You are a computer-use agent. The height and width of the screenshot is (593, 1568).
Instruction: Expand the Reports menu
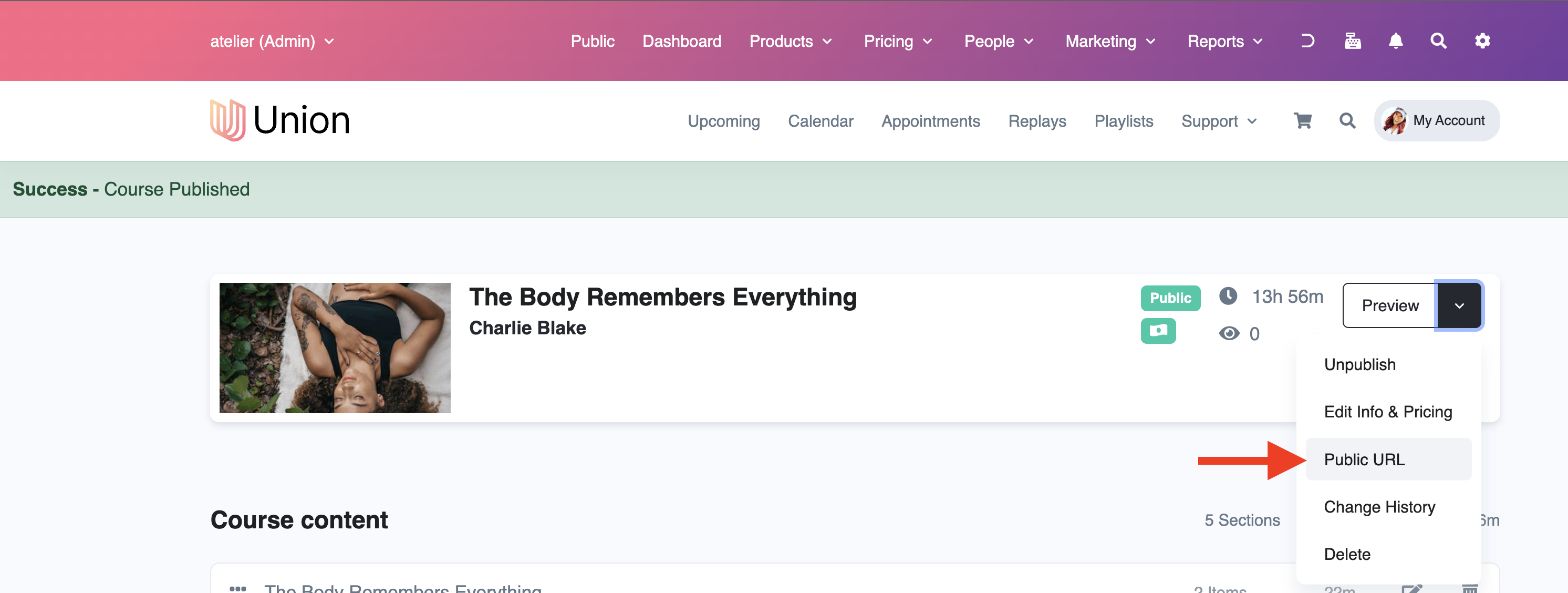click(x=1224, y=41)
